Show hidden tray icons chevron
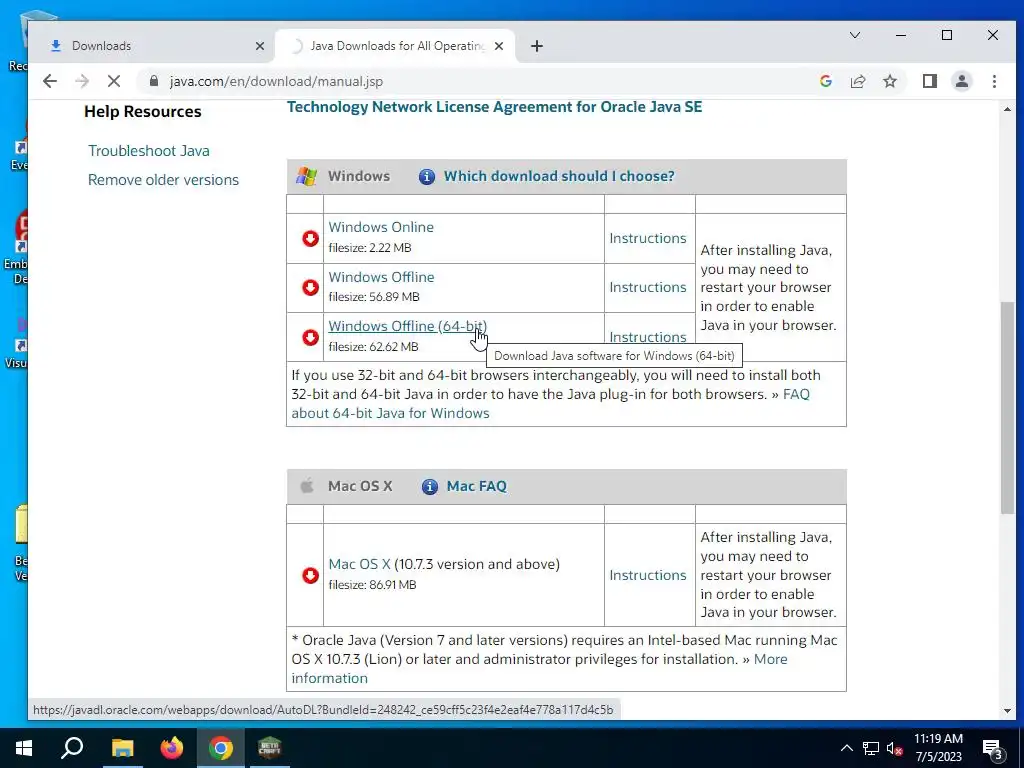 click(x=846, y=748)
